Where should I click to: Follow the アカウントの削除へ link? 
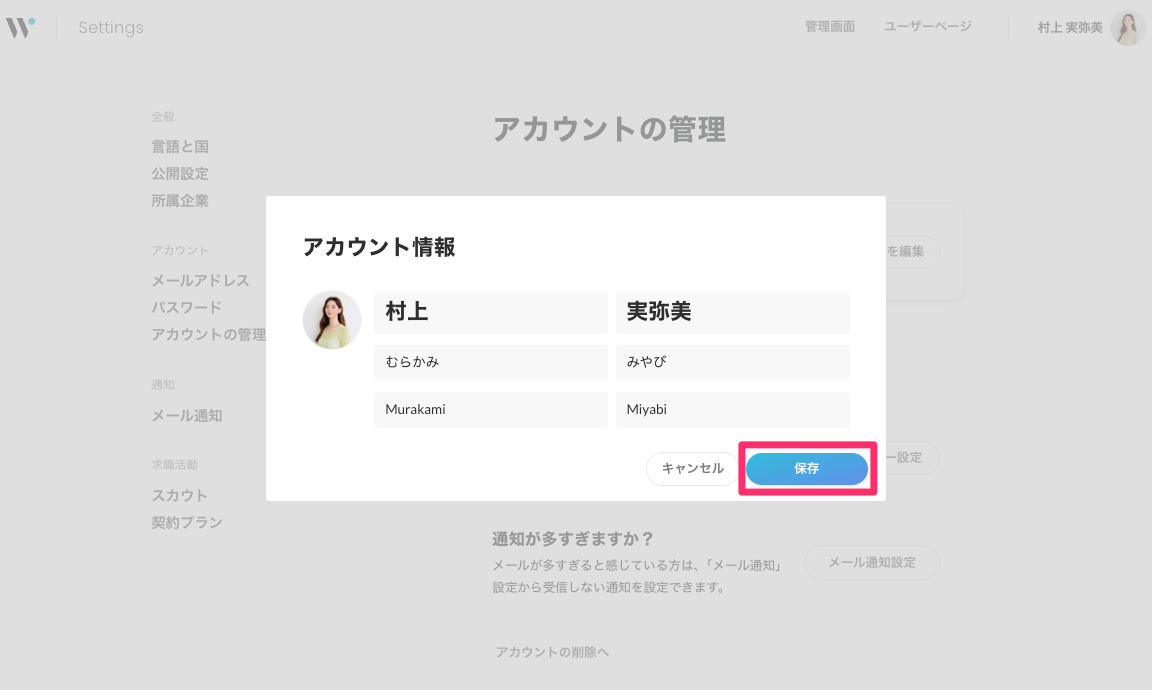click(x=552, y=652)
